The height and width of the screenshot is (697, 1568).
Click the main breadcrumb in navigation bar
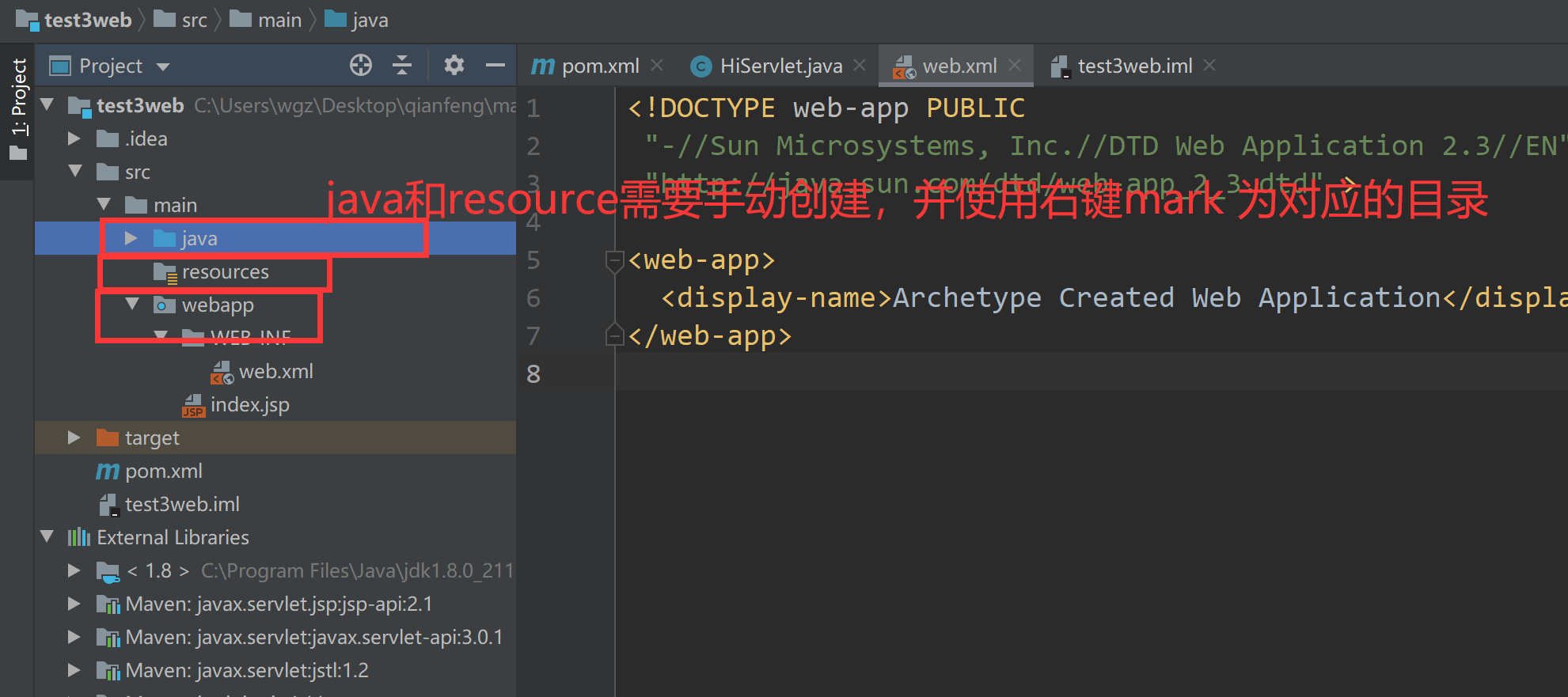tap(266, 20)
